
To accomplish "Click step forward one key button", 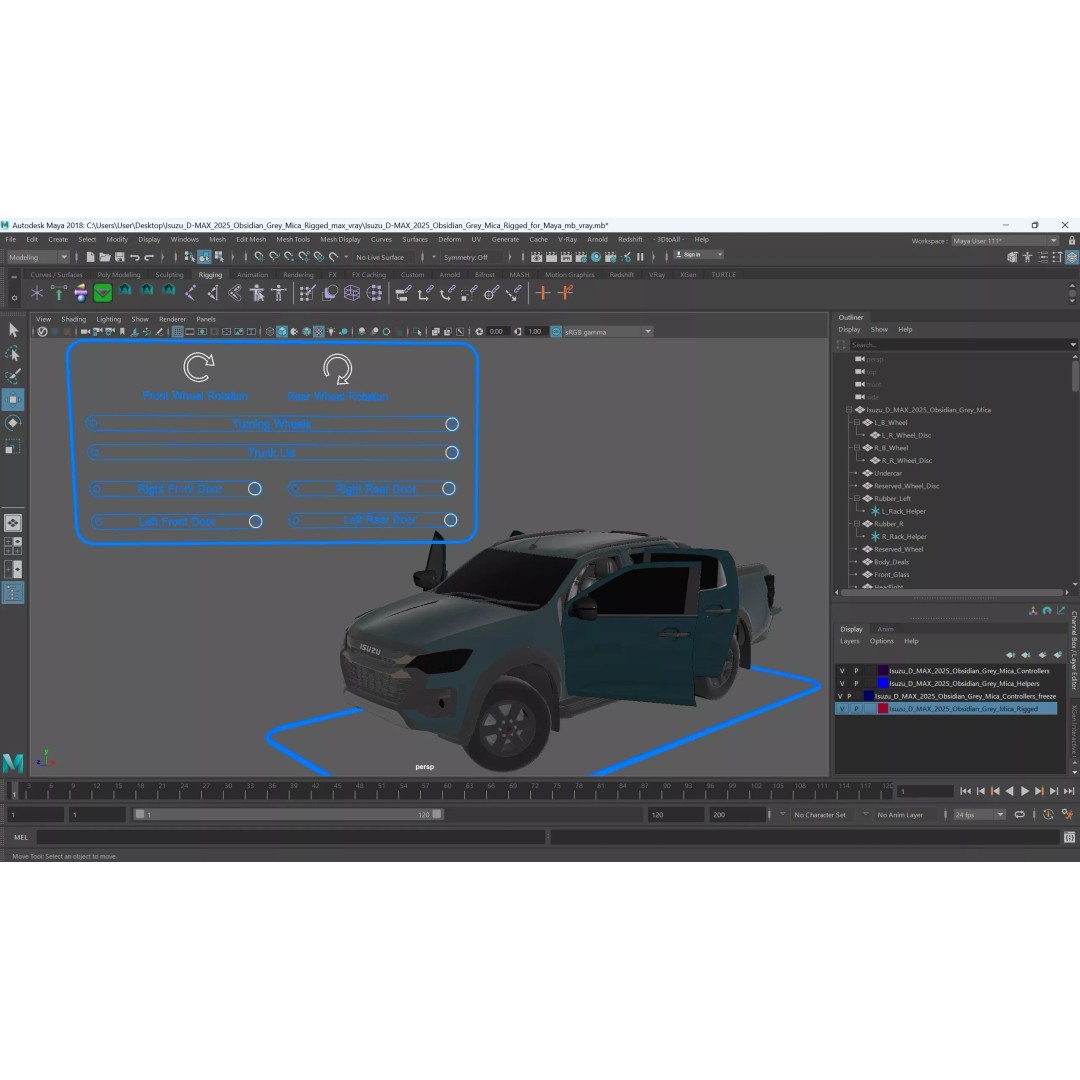I will pyautogui.click(x=1039, y=791).
